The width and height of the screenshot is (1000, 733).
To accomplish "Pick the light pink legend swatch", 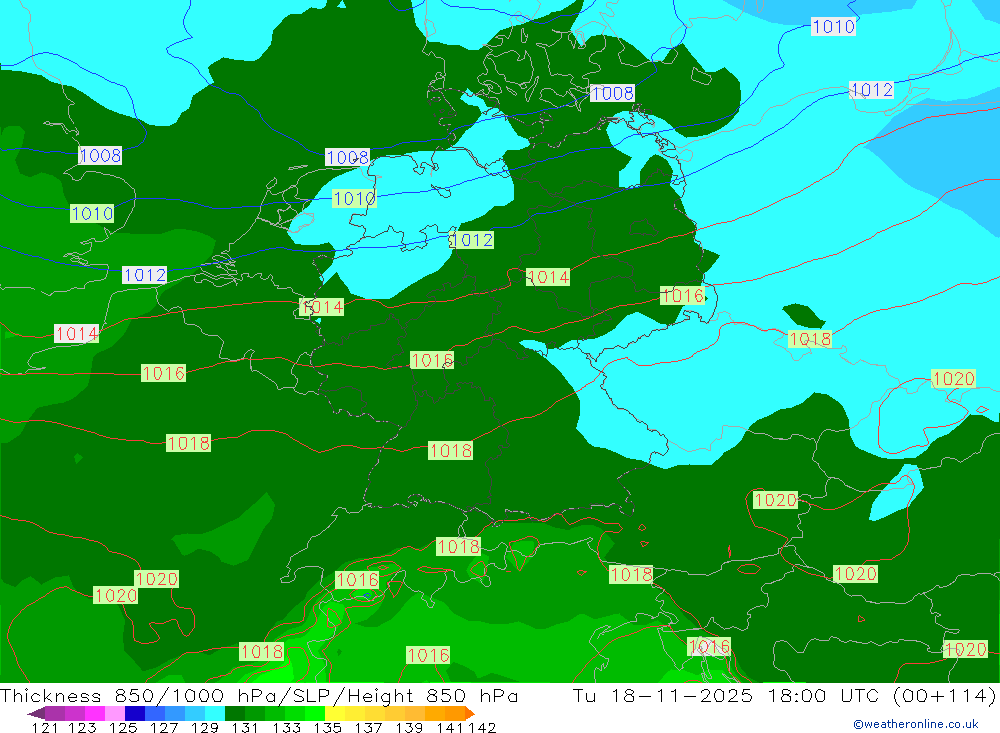I will click(115, 713).
